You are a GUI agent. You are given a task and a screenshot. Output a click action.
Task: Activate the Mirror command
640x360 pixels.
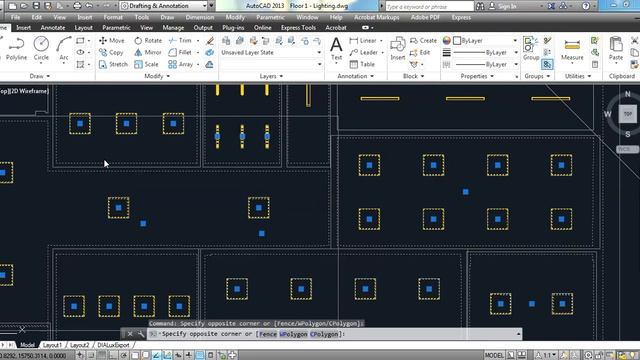tap(148, 52)
